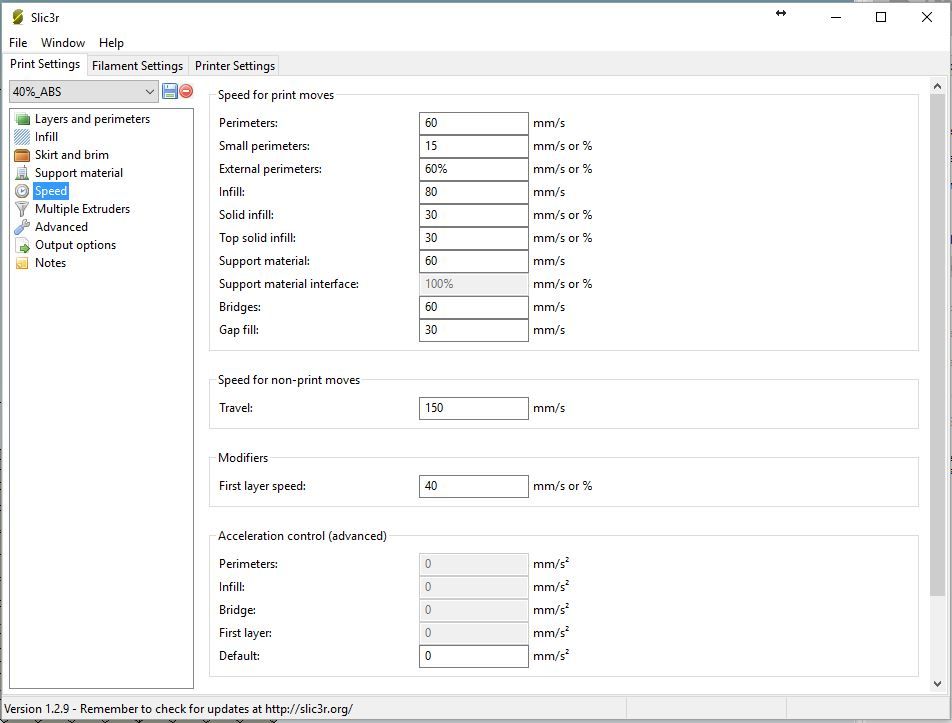Click the Support material speed field
Image resolution: width=952 pixels, height=723 pixels.
(474, 262)
